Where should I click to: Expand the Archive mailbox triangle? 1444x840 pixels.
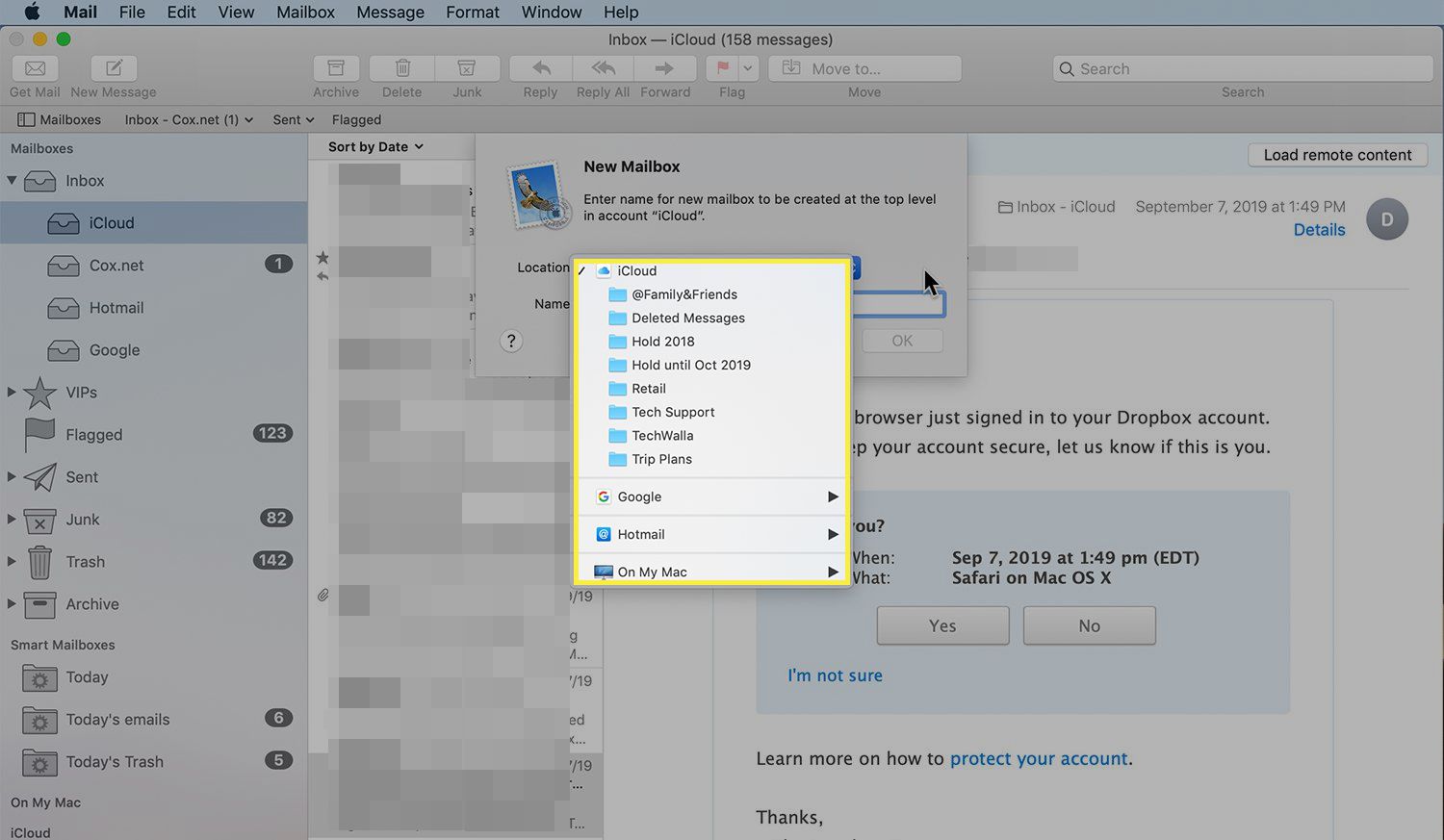(12, 603)
